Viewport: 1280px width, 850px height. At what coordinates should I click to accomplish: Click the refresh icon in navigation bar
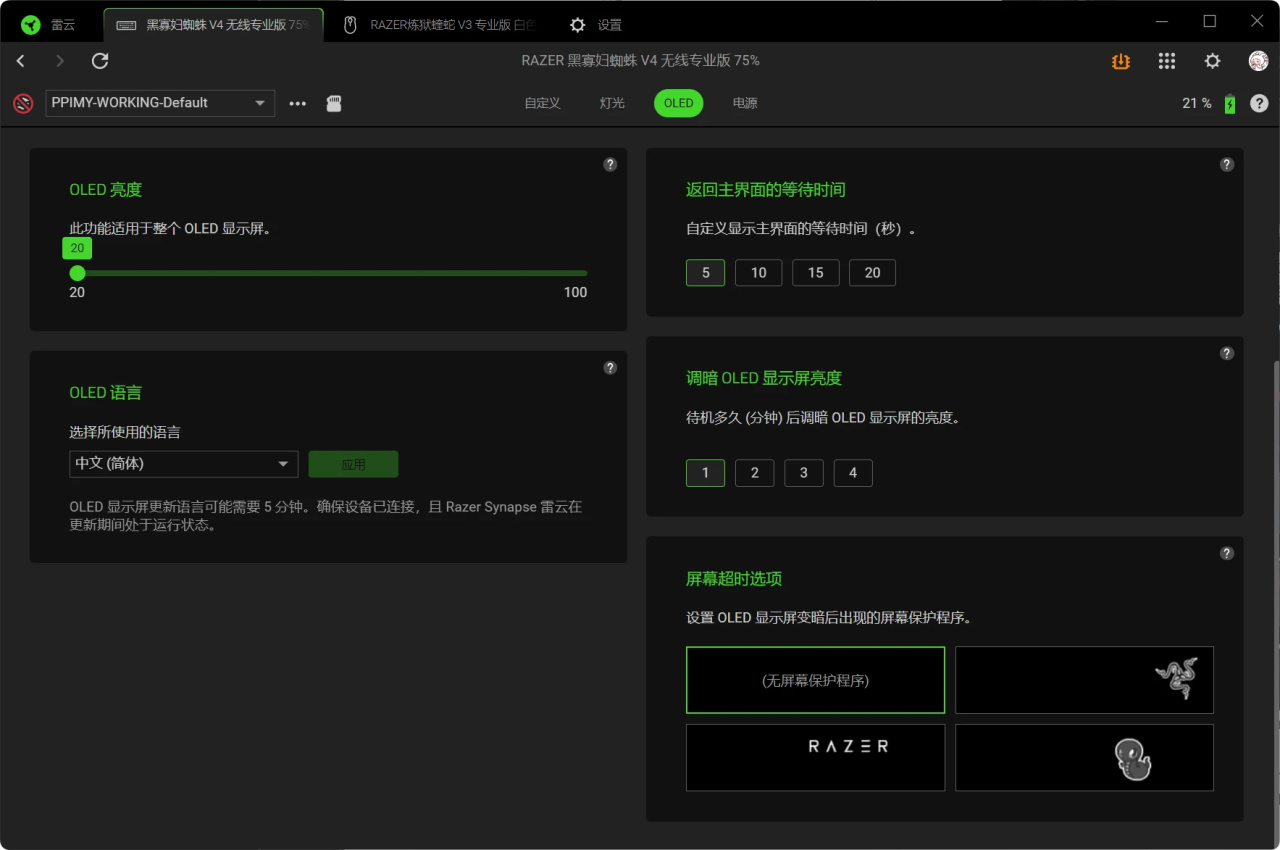(100, 61)
